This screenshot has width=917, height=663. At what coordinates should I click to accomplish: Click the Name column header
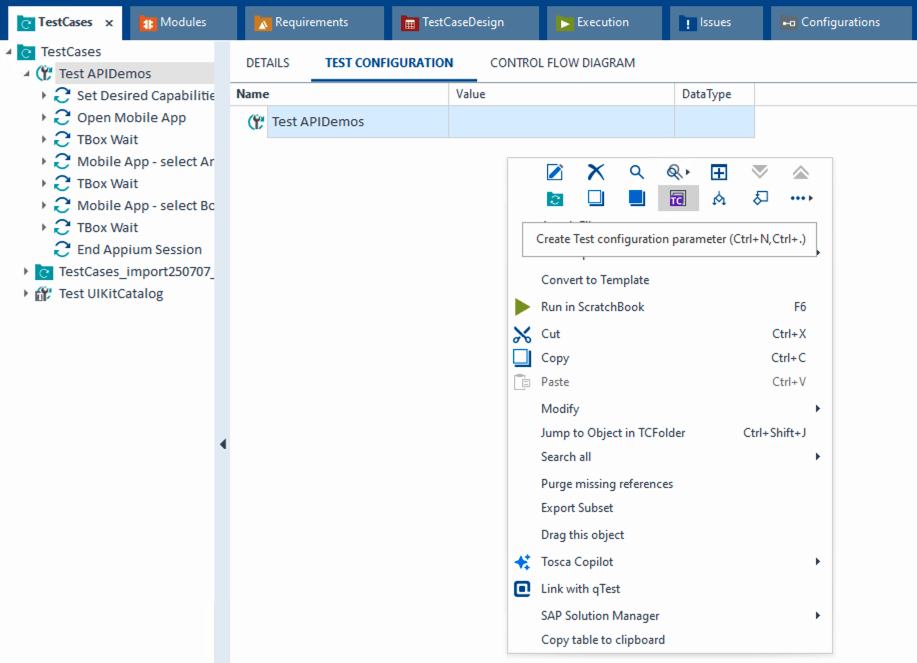click(x=339, y=94)
